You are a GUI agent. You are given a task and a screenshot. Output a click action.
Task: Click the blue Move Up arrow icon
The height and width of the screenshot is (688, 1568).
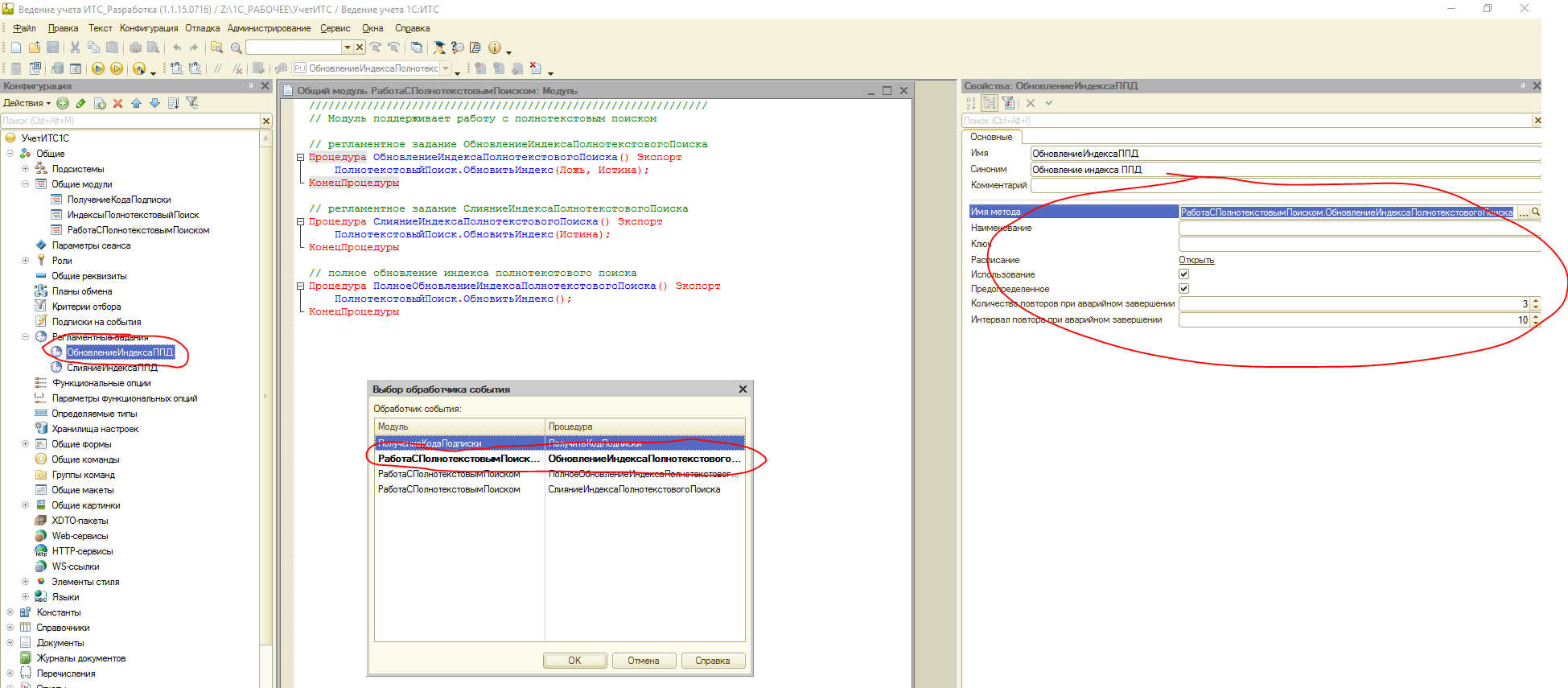(x=136, y=103)
